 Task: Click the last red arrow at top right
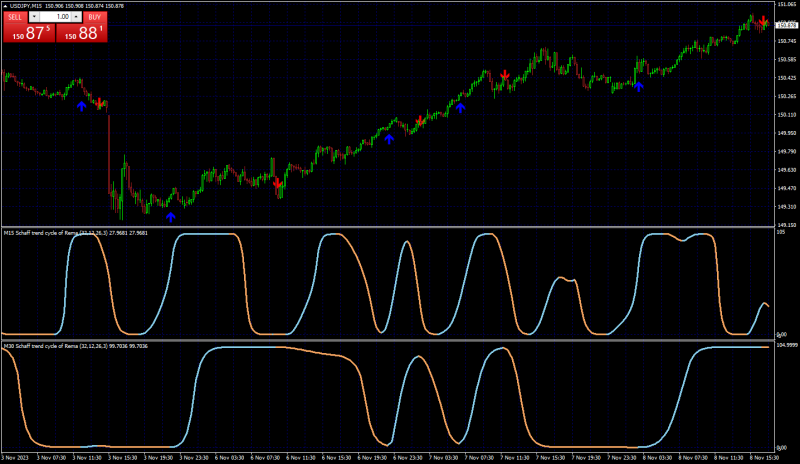click(763, 21)
